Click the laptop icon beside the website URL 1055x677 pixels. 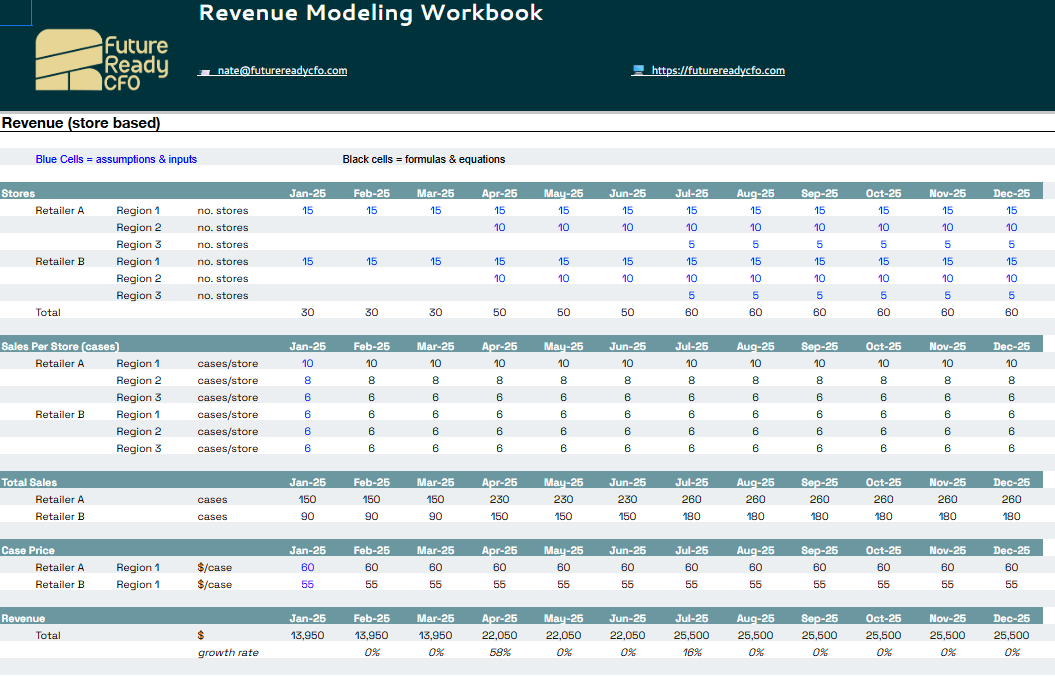coord(638,71)
